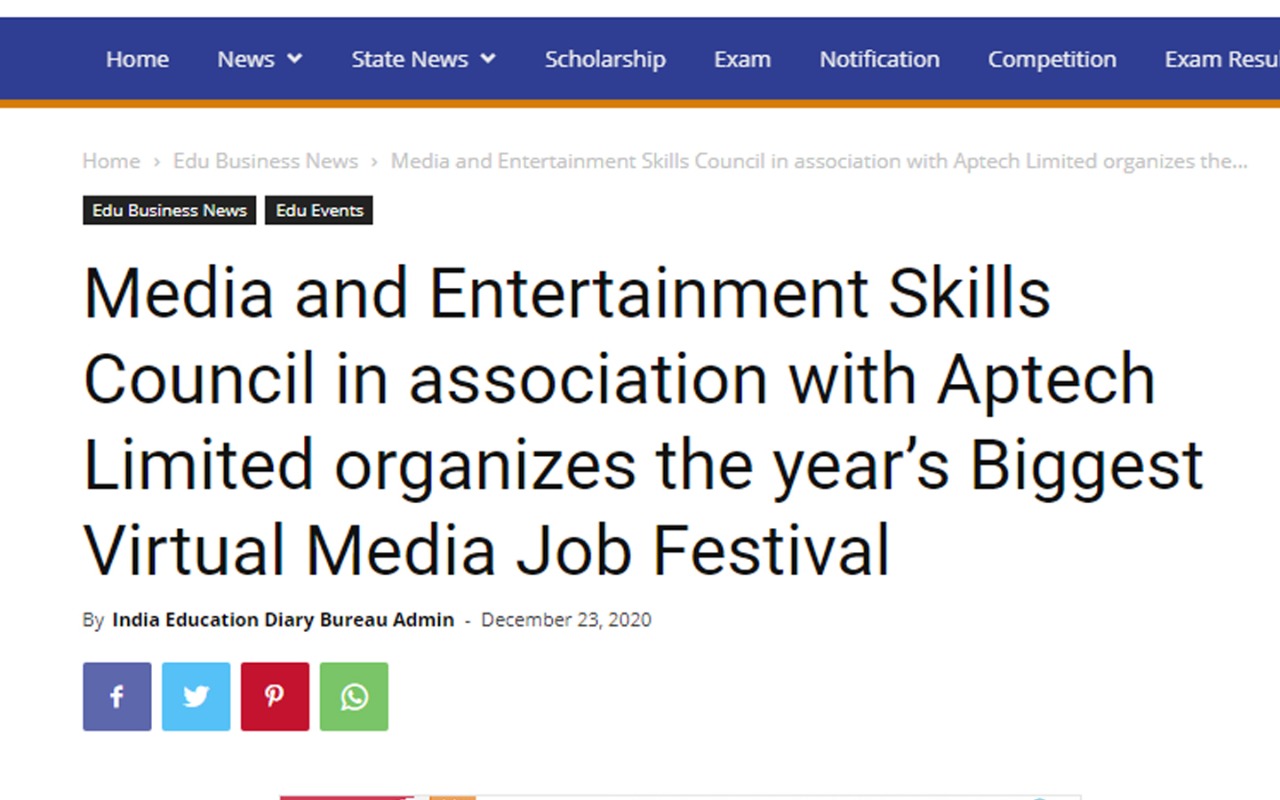Pin article on Pinterest

pyautogui.click(x=275, y=696)
